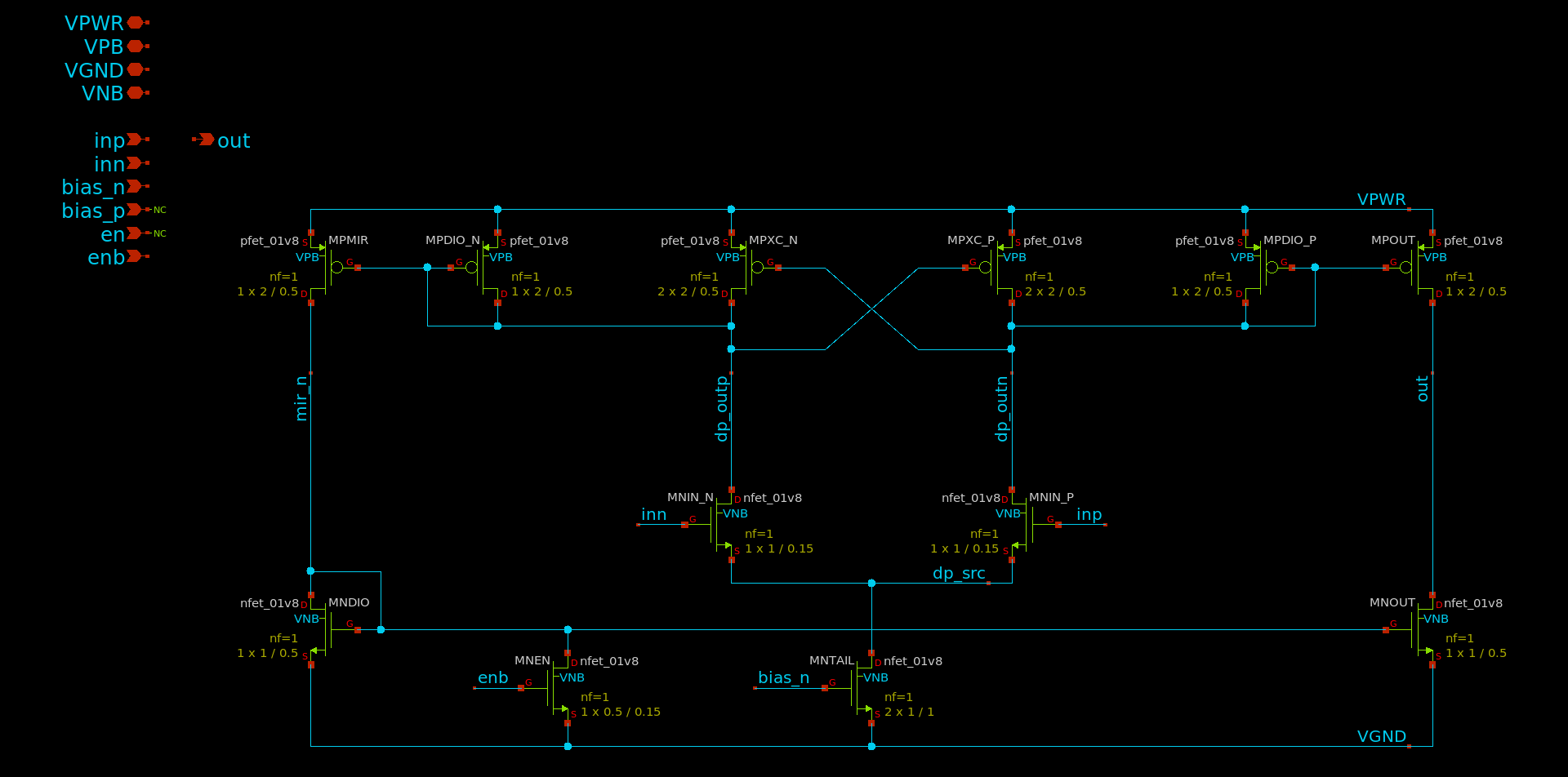Click the mir_n net label

(x=301, y=398)
